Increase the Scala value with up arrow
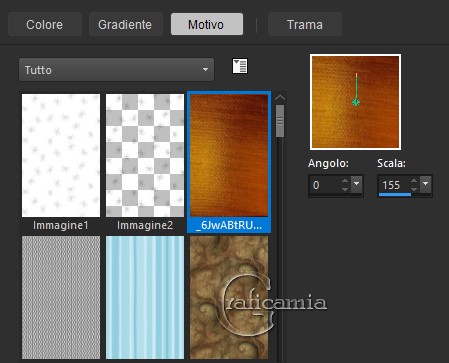The height and width of the screenshot is (363, 449). [414, 181]
